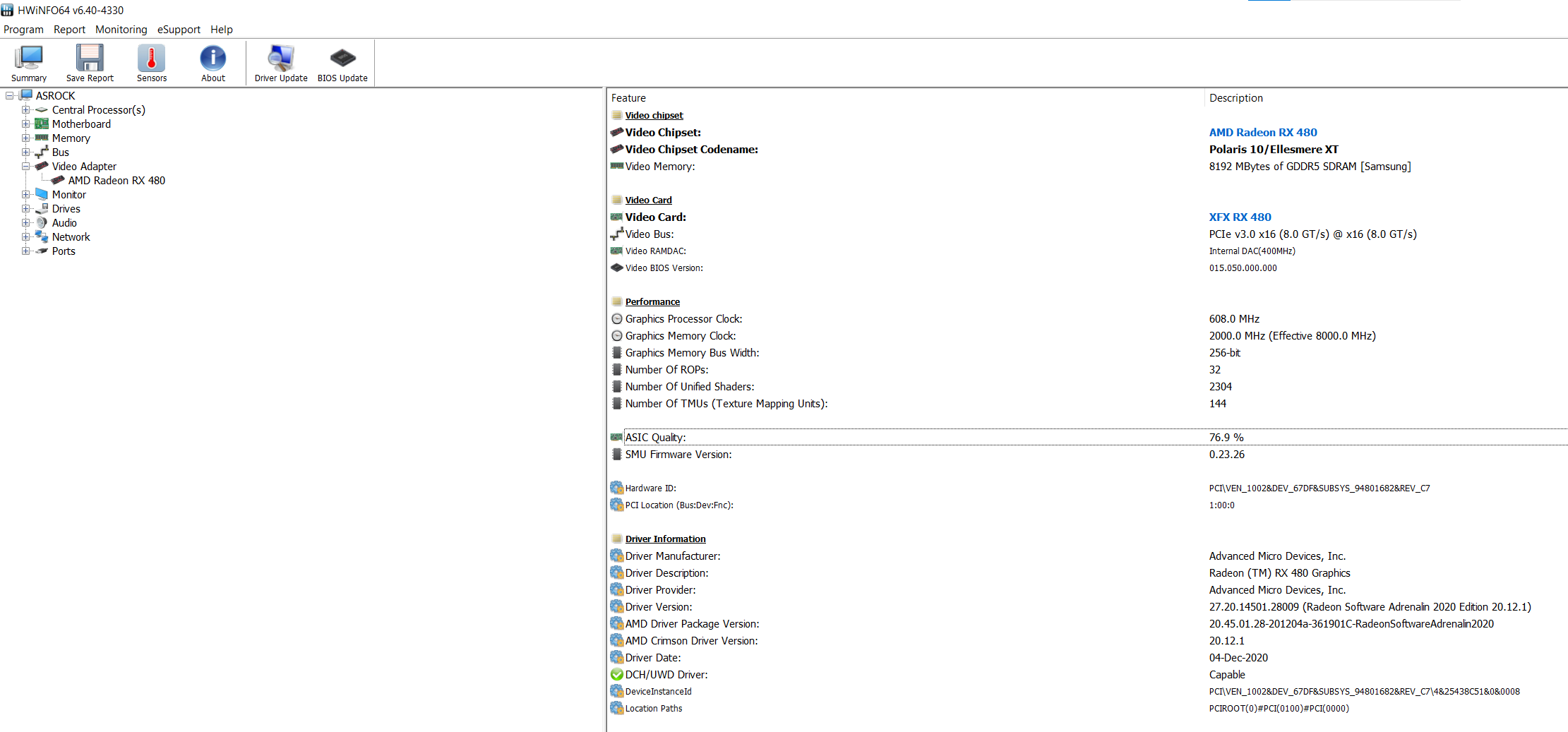Expand the Central Processor(s) node

click(25, 110)
